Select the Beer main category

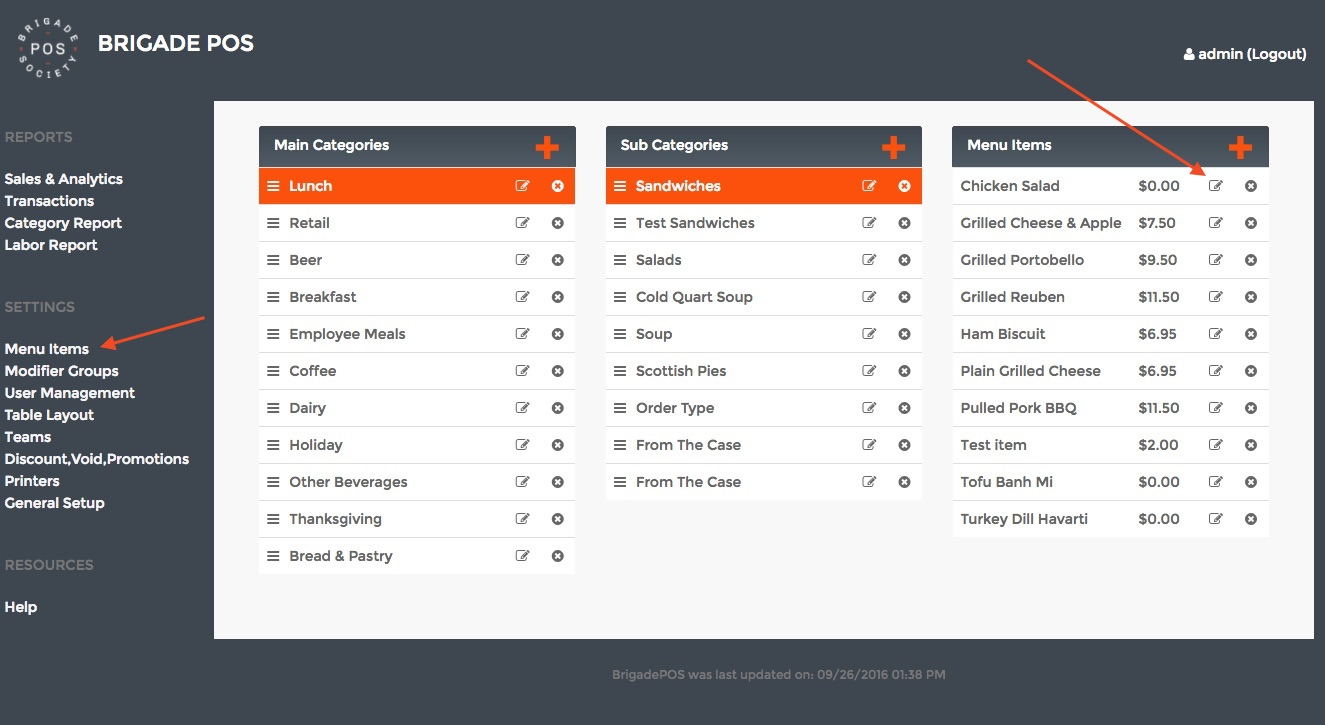coord(306,260)
